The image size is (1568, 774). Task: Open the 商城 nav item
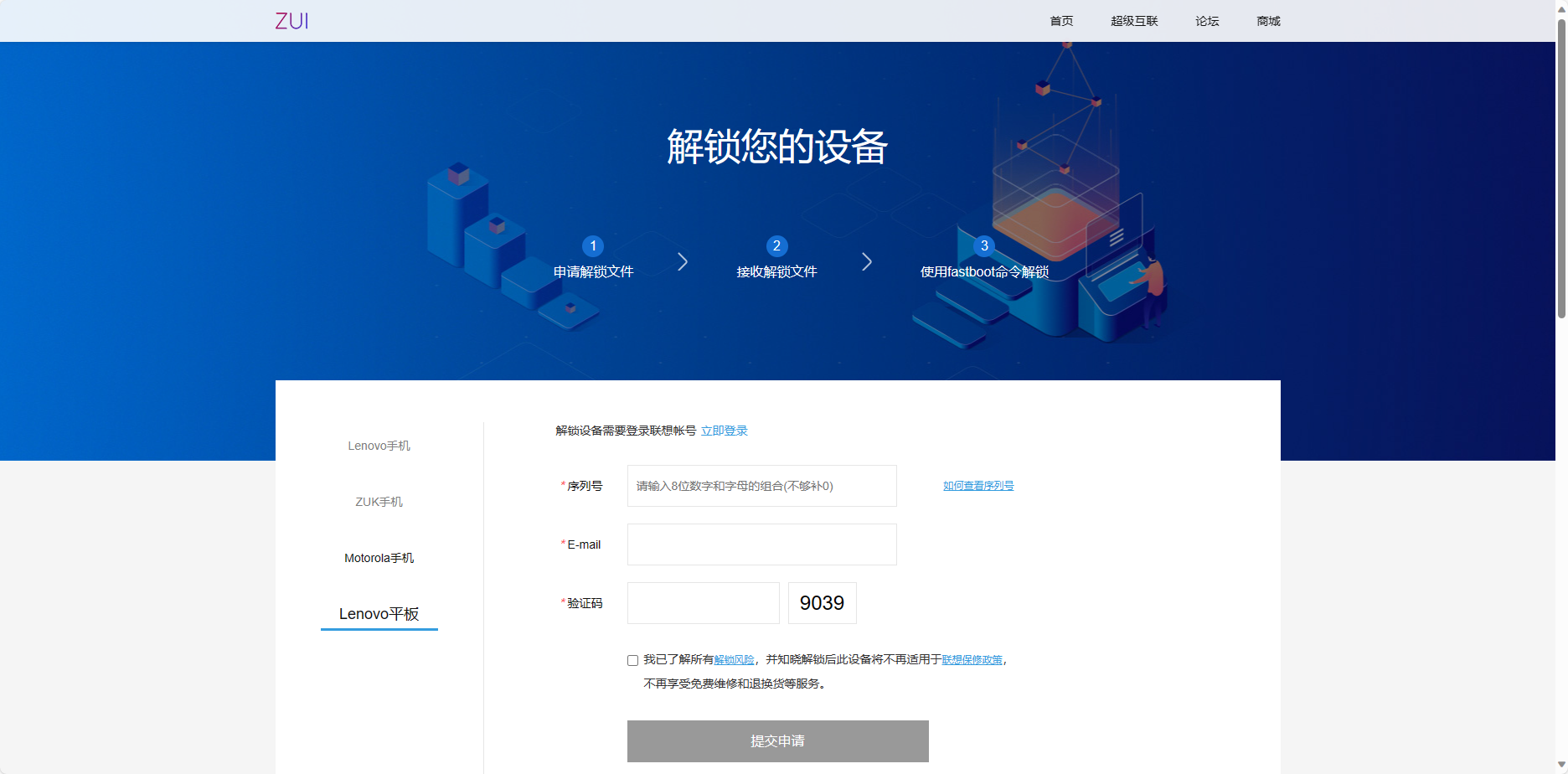point(1268,21)
